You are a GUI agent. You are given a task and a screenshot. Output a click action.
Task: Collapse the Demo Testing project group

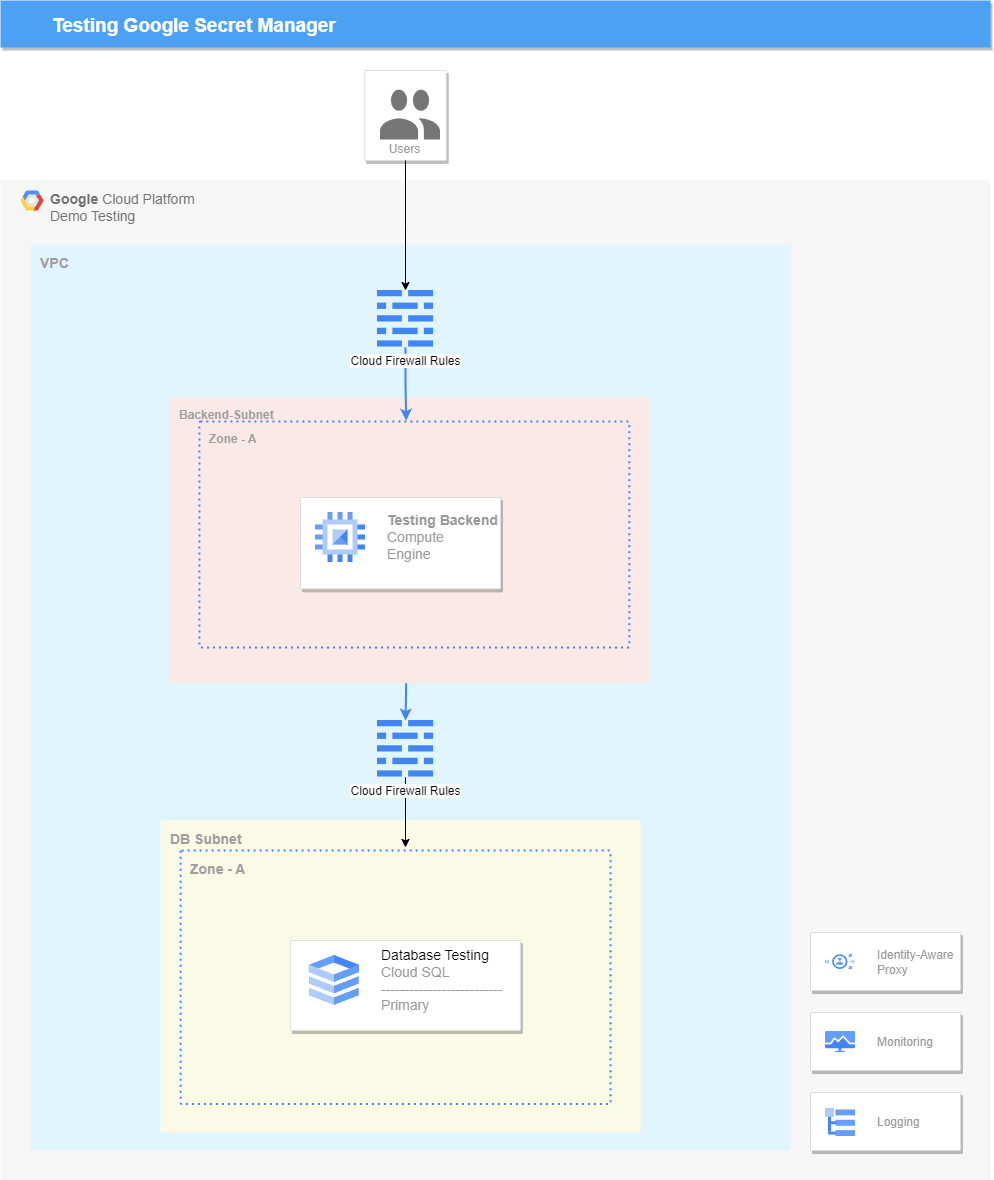pyautogui.click(x=92, y=216)
